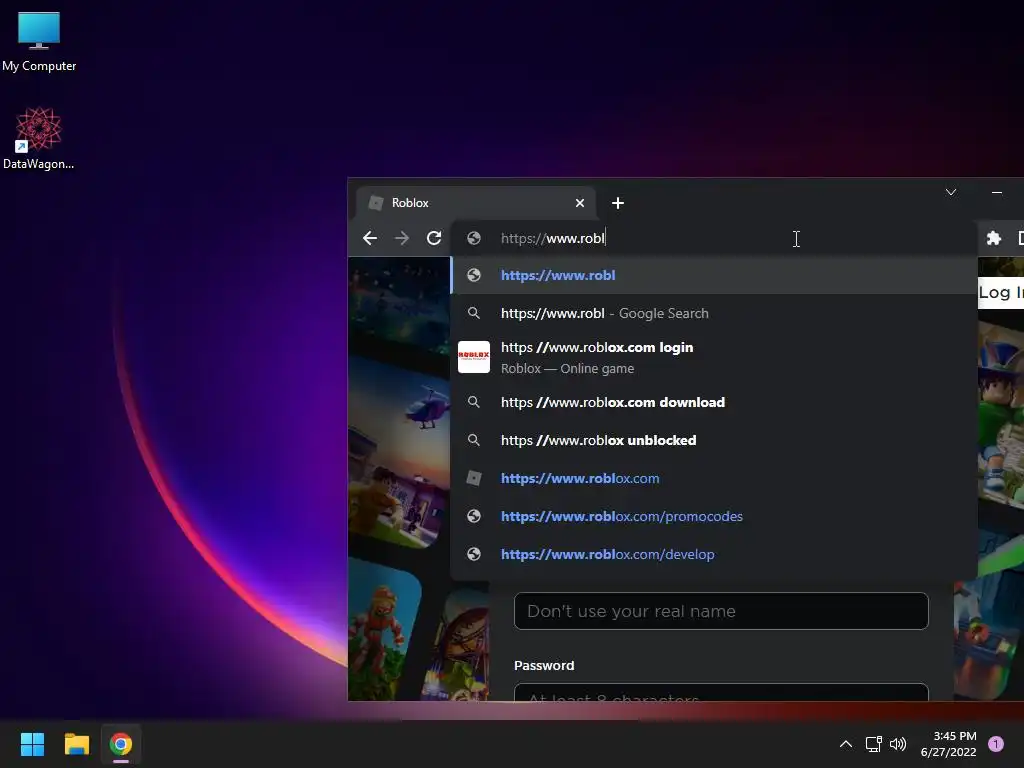Click the Log In button
This screenshot has height=768, width=1024.
pyautogui.click(x=1000, y=293)
